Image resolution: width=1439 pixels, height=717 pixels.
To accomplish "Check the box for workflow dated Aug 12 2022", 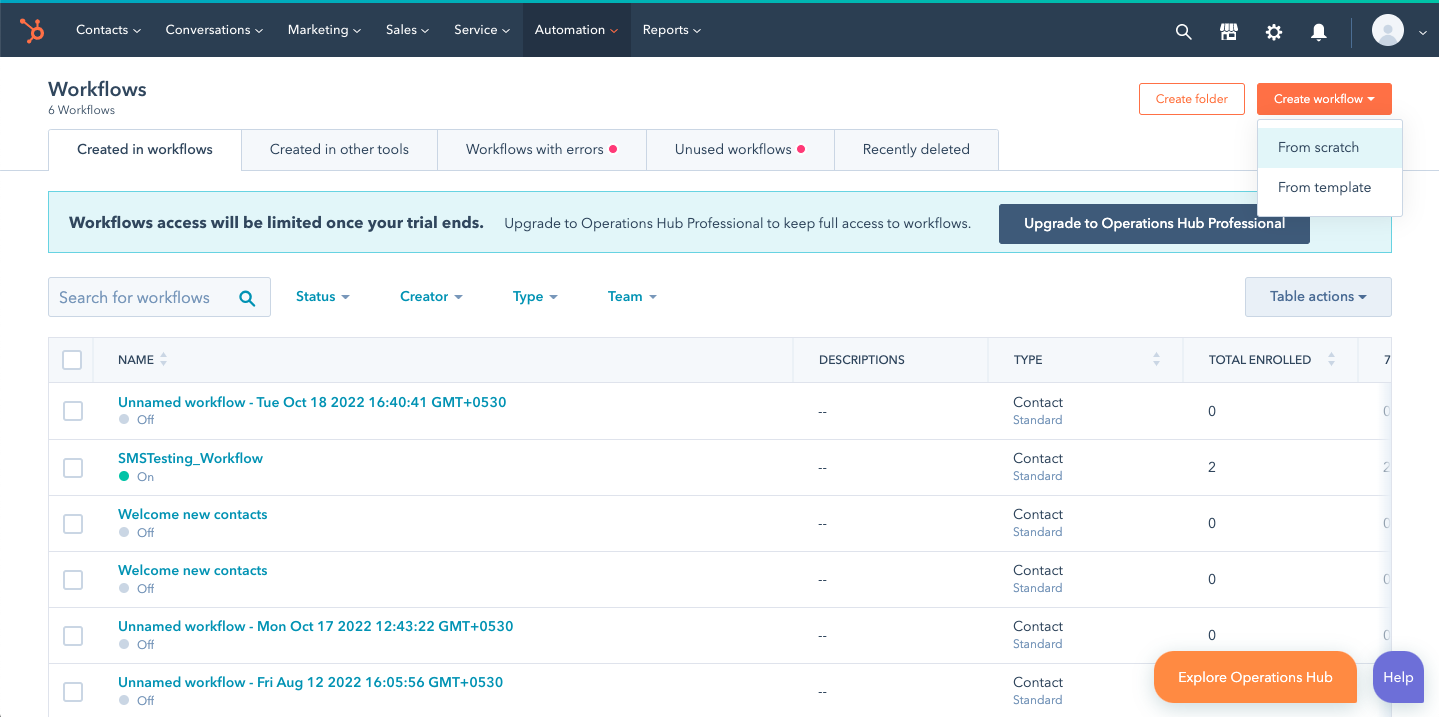I will pos(73,691).
